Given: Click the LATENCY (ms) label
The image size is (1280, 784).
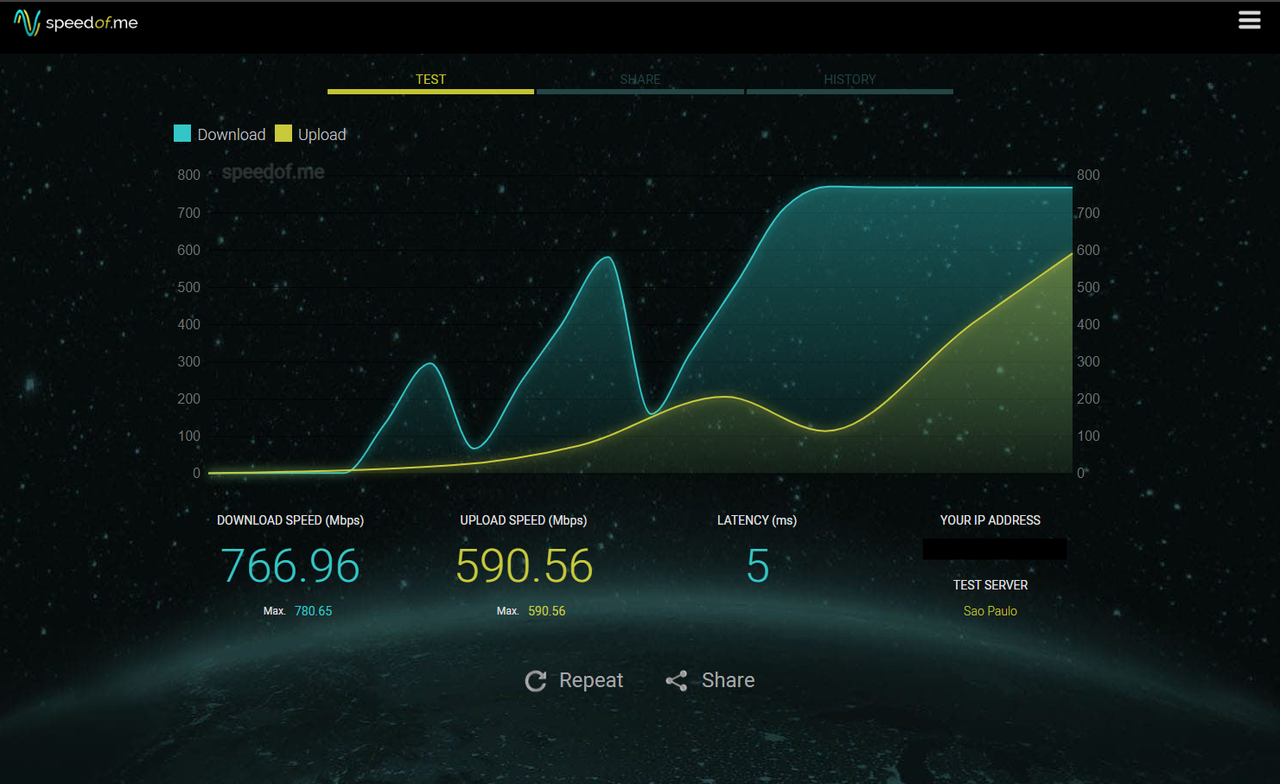Looking at the screenshot, I should (757, 520).
